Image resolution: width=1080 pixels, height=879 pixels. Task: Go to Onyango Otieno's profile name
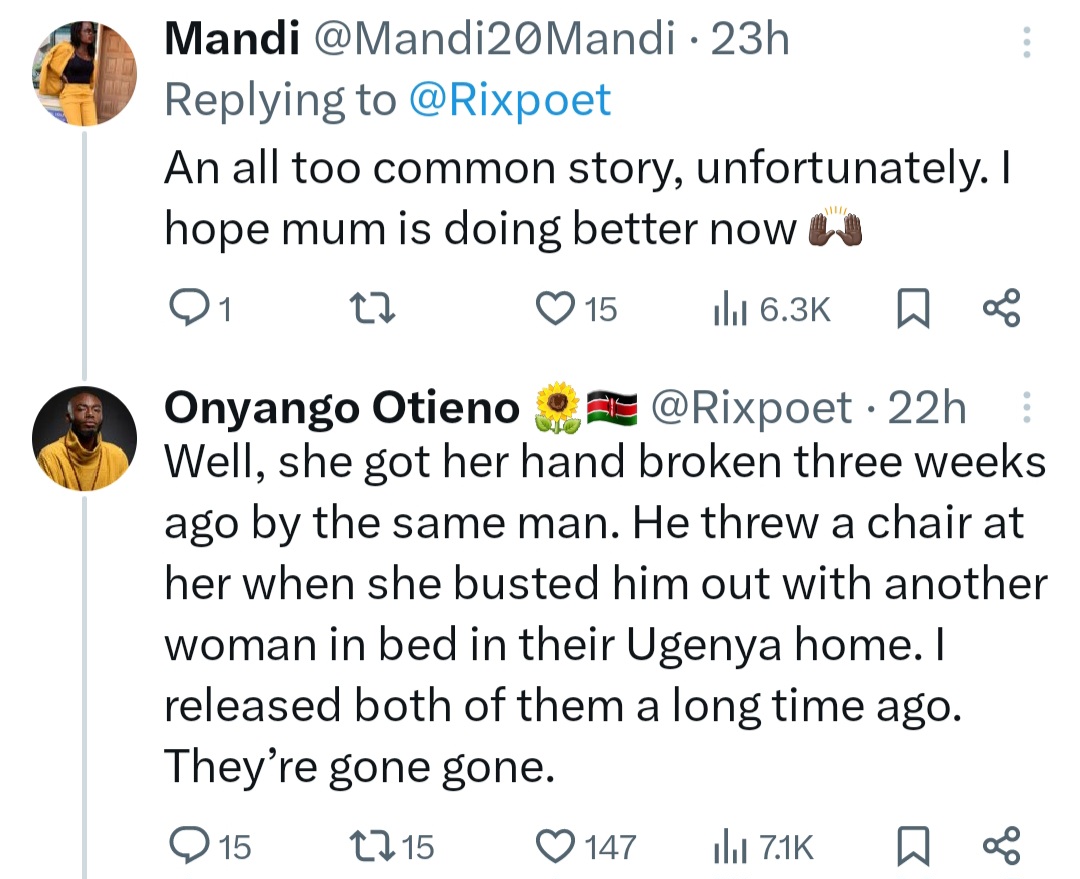(x=341, y=408)
